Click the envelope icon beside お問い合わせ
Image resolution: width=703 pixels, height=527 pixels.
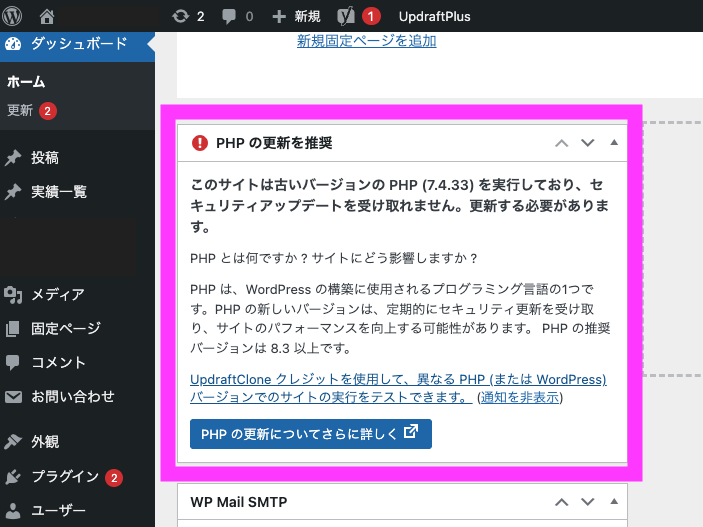coord(13,397)
